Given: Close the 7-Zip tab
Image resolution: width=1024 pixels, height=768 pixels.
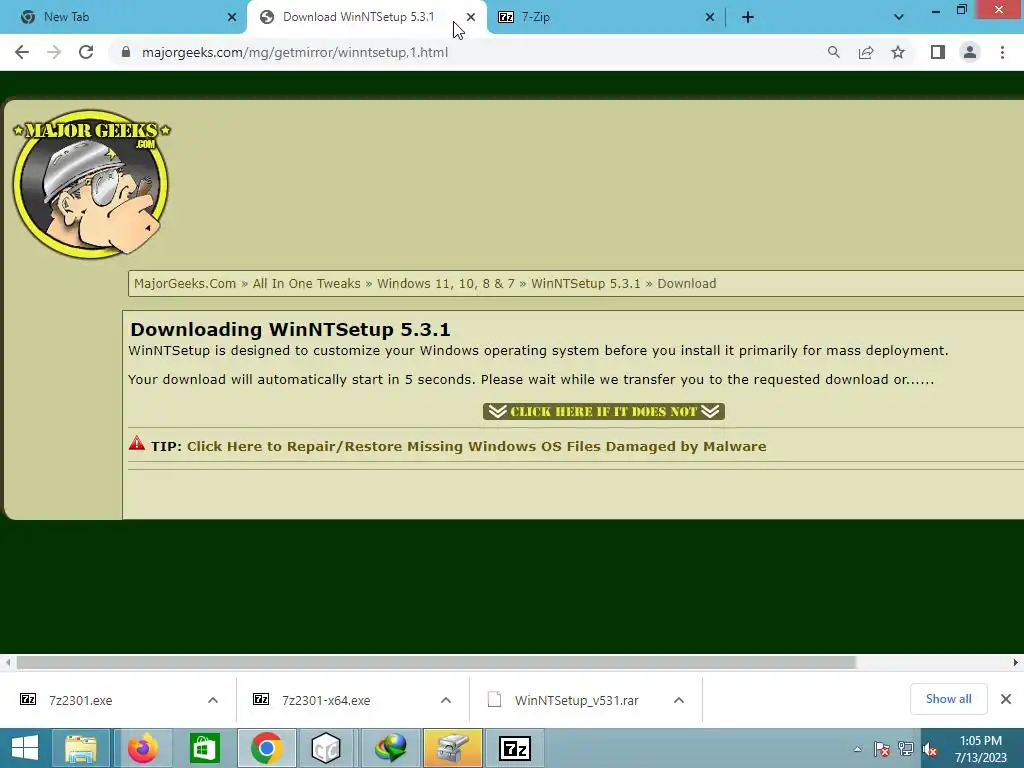Looking at the screenshot, I should [710, 18].
